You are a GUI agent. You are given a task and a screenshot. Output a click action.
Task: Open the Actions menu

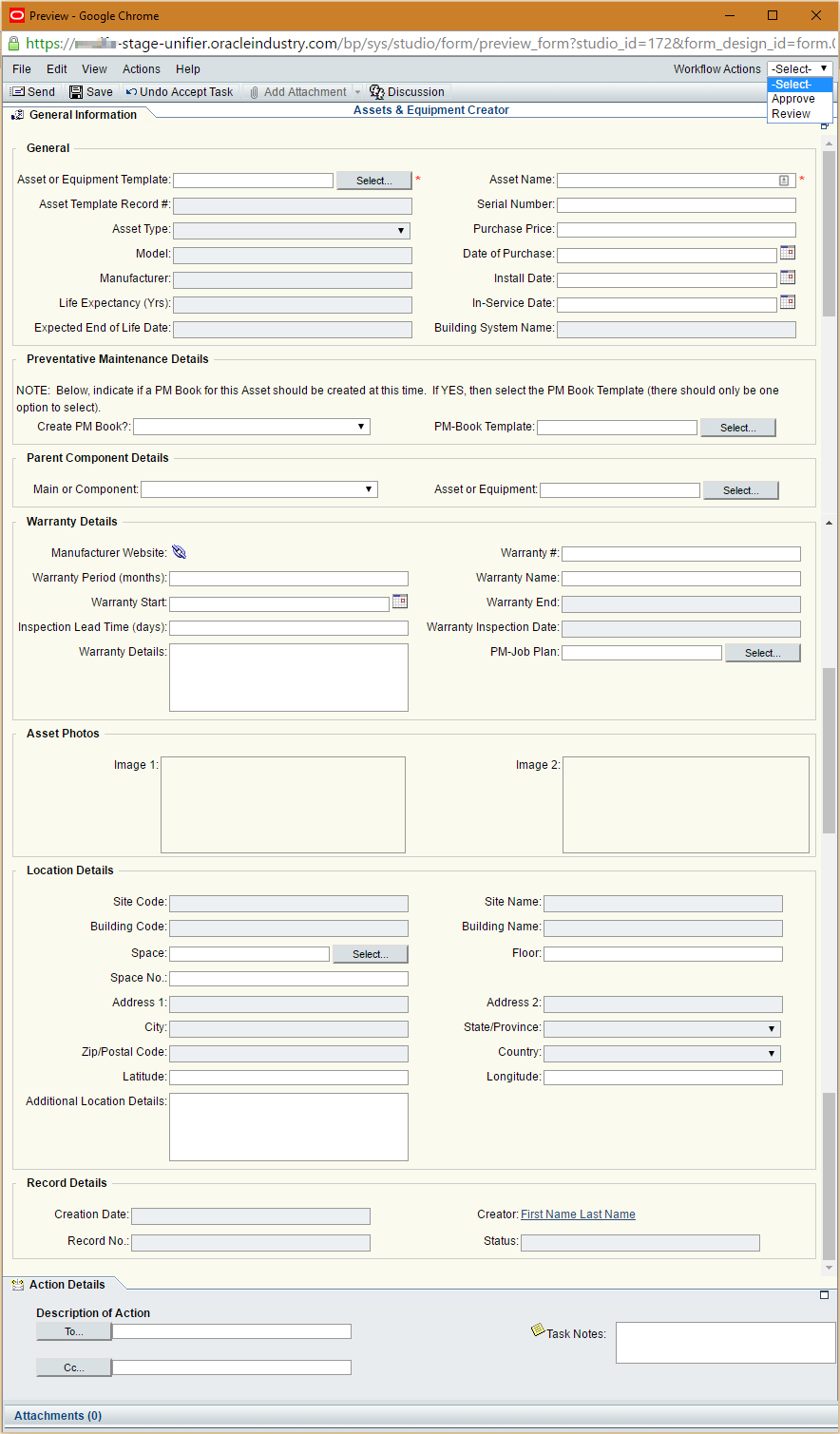[x=142, y=69]
